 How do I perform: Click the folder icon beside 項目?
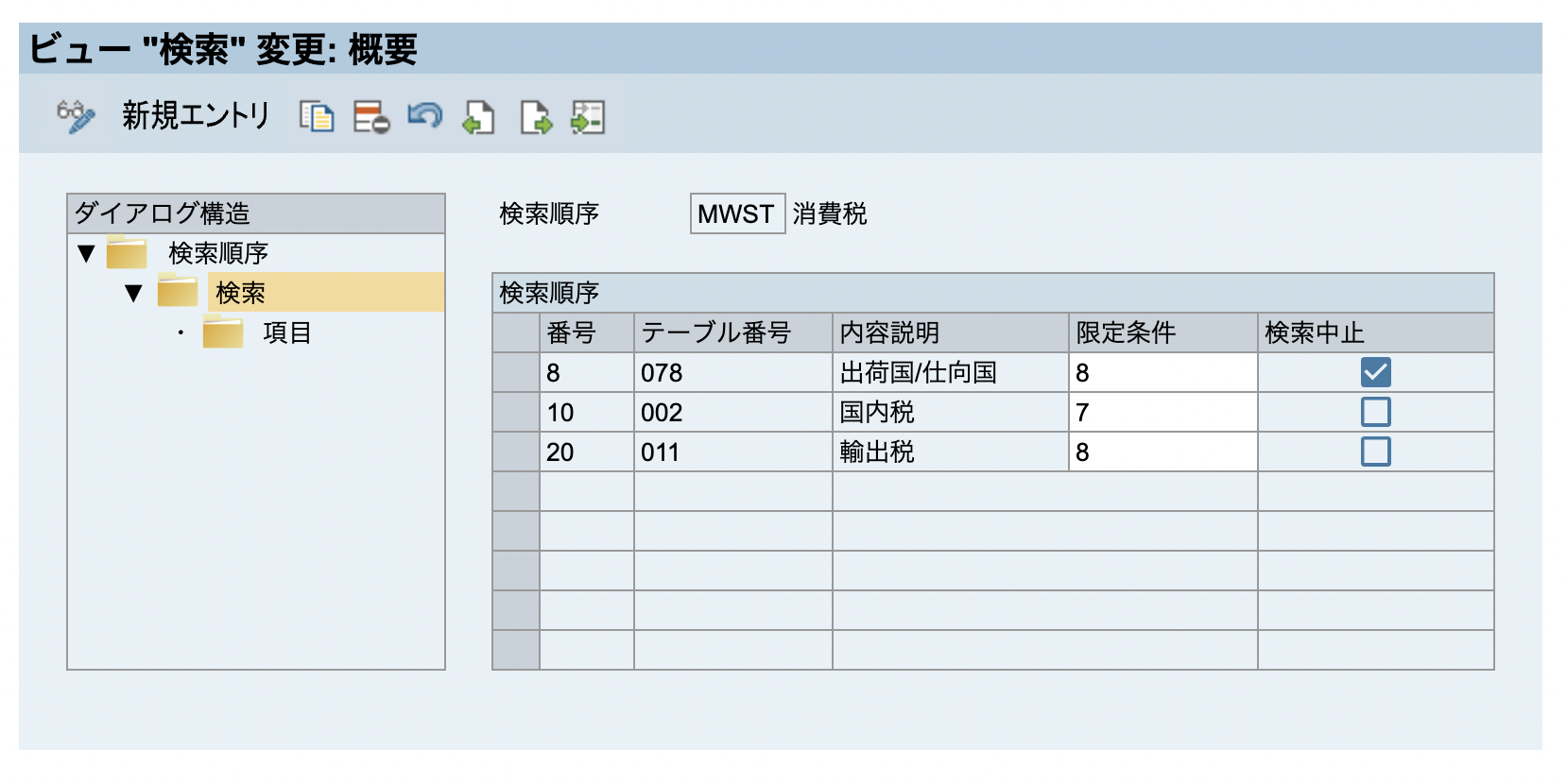click(x=223, y=332)
